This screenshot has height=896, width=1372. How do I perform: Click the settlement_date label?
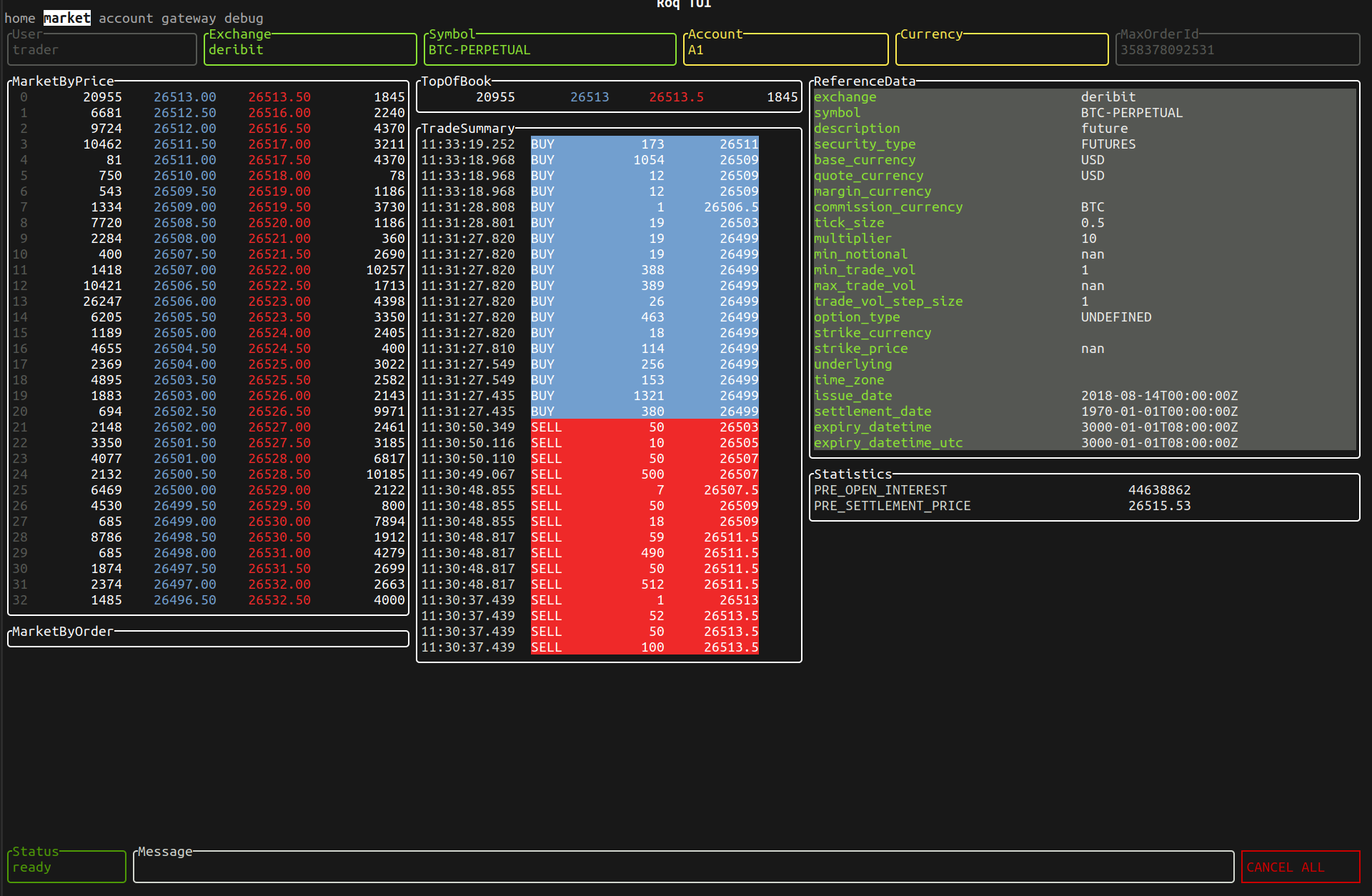(873, 411)
